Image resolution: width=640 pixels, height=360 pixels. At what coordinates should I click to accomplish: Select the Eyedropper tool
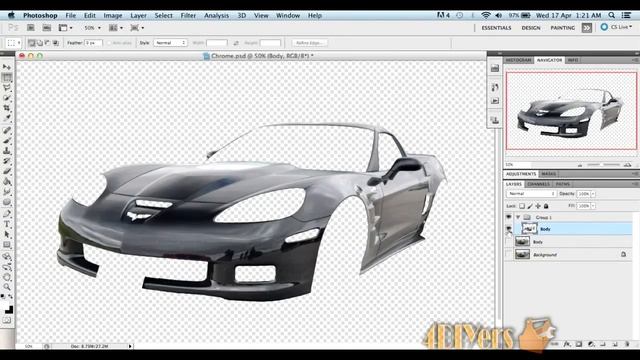point(7,118)
